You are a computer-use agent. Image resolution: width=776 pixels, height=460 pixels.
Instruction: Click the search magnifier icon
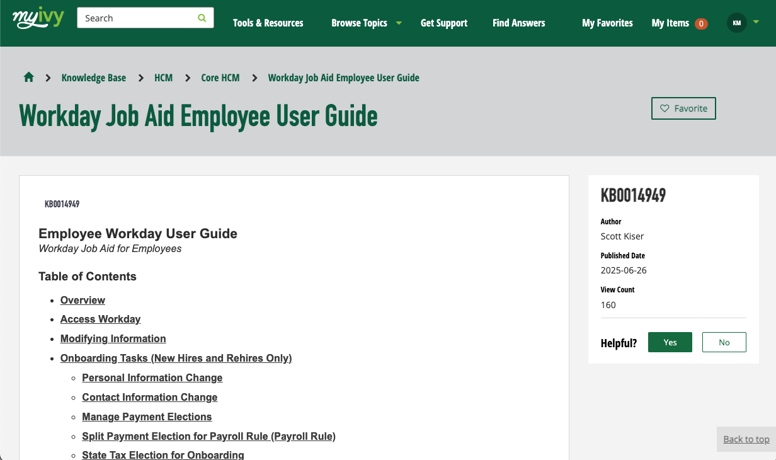pyautogui.click(x=202, y=18)
